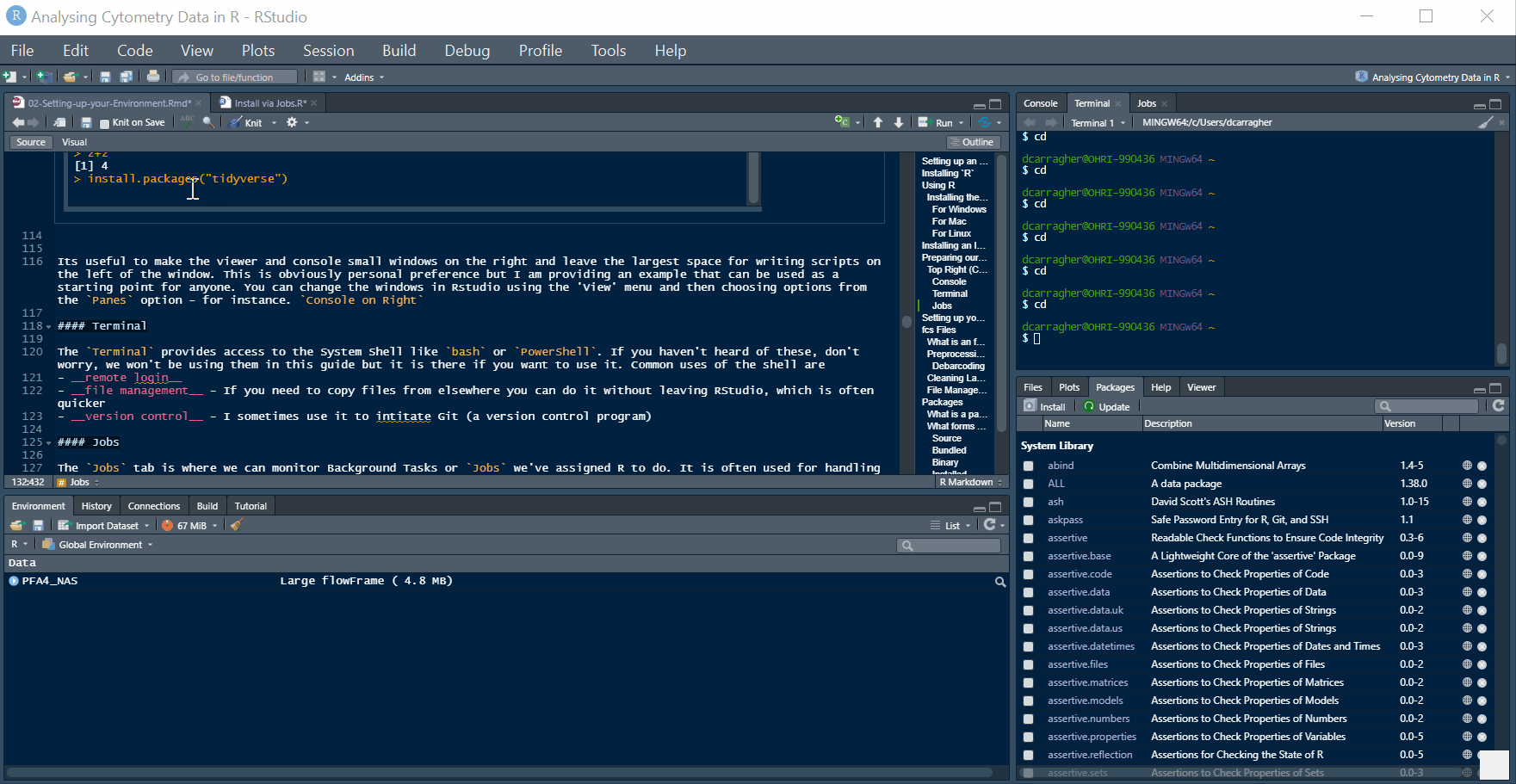Viewport: 1516px width, 784px height.
Task: Navigate back in source editor arrow
Action: tap(17, 122)
